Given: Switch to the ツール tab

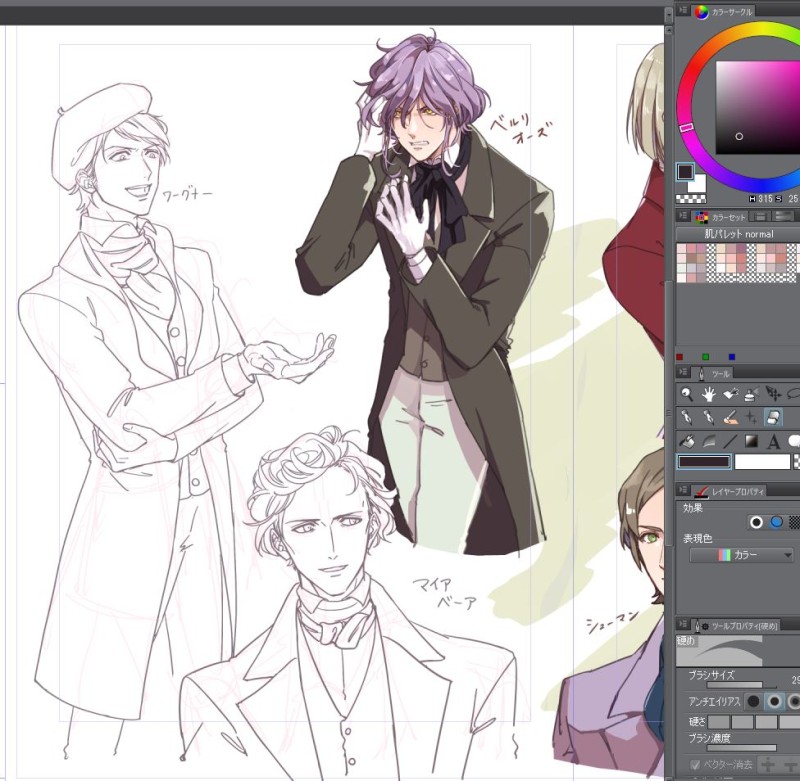Looking at the screenshot, I should click(713, 373).
